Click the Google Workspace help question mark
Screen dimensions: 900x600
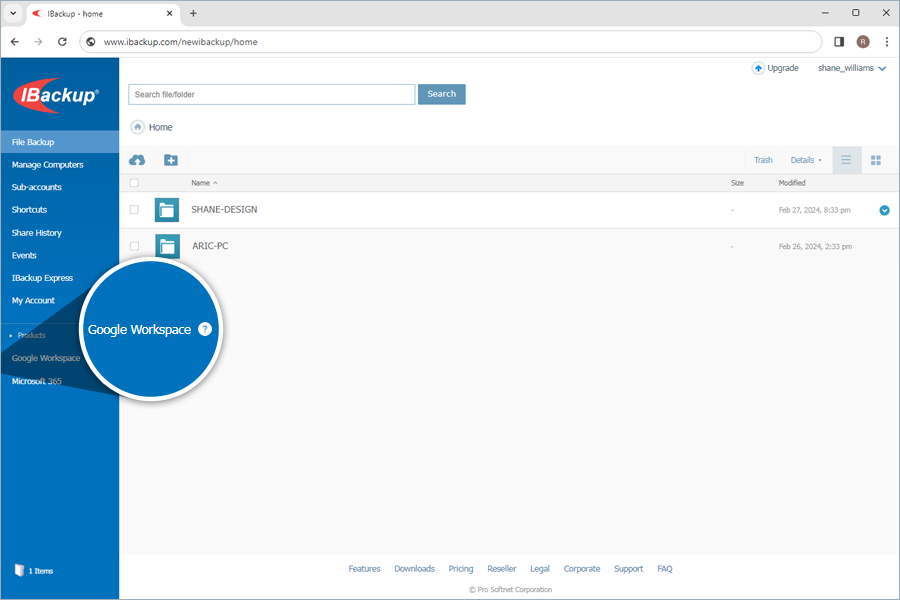[x=205, y=329]
